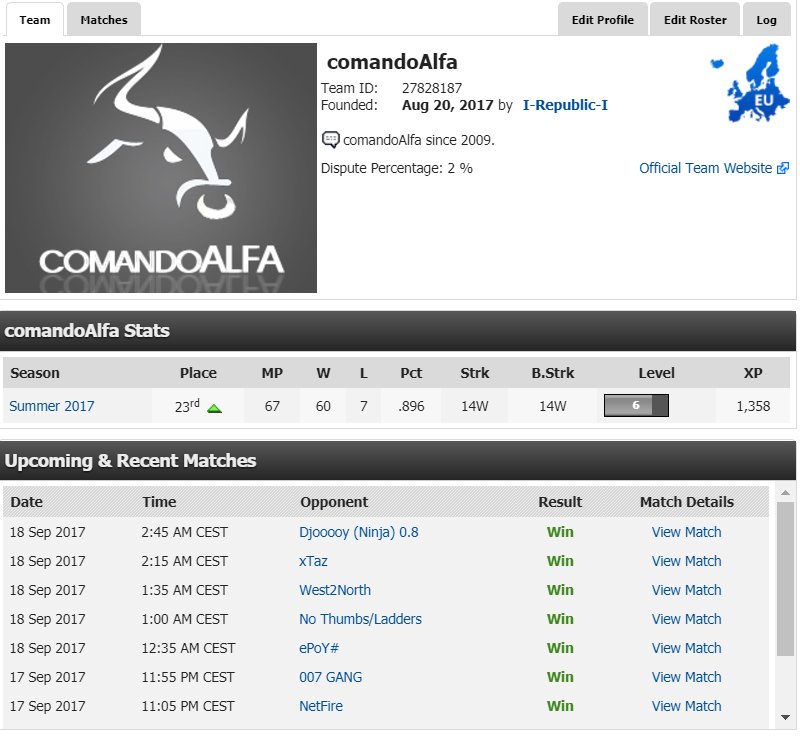
Task: Click the XP value 1,358
Action: pos(753,406)
